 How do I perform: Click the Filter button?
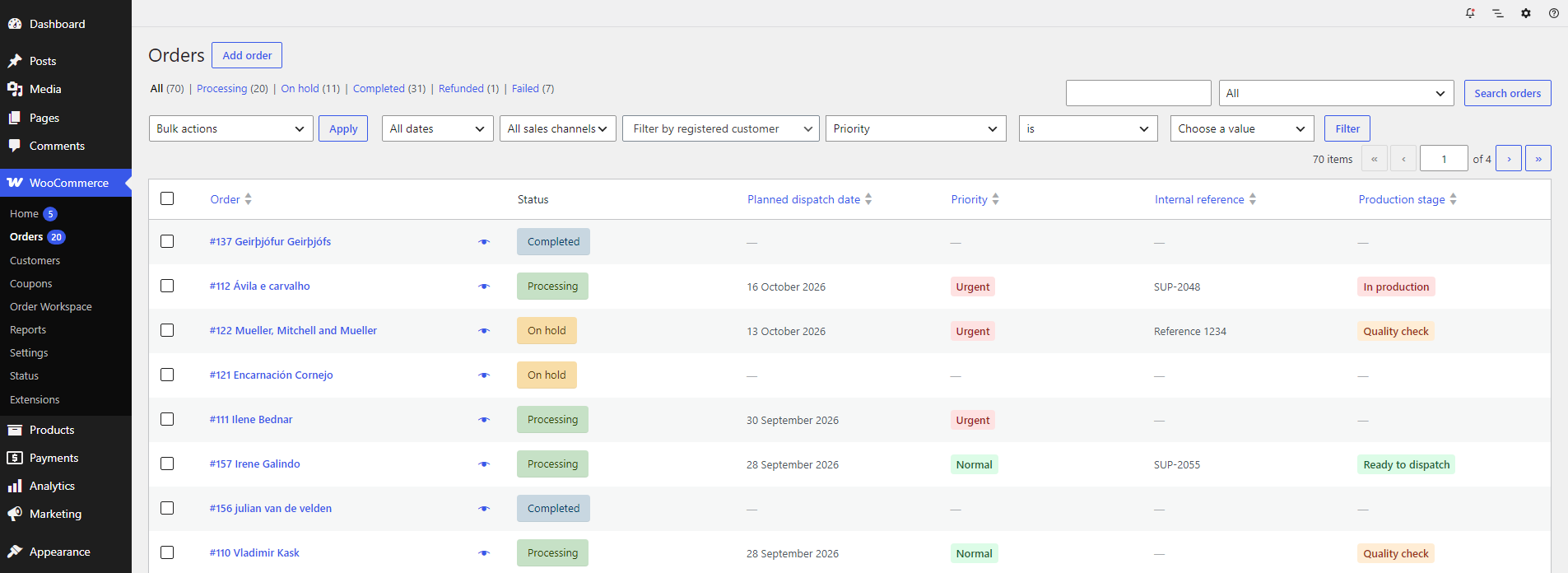[x=1347, y=128]
